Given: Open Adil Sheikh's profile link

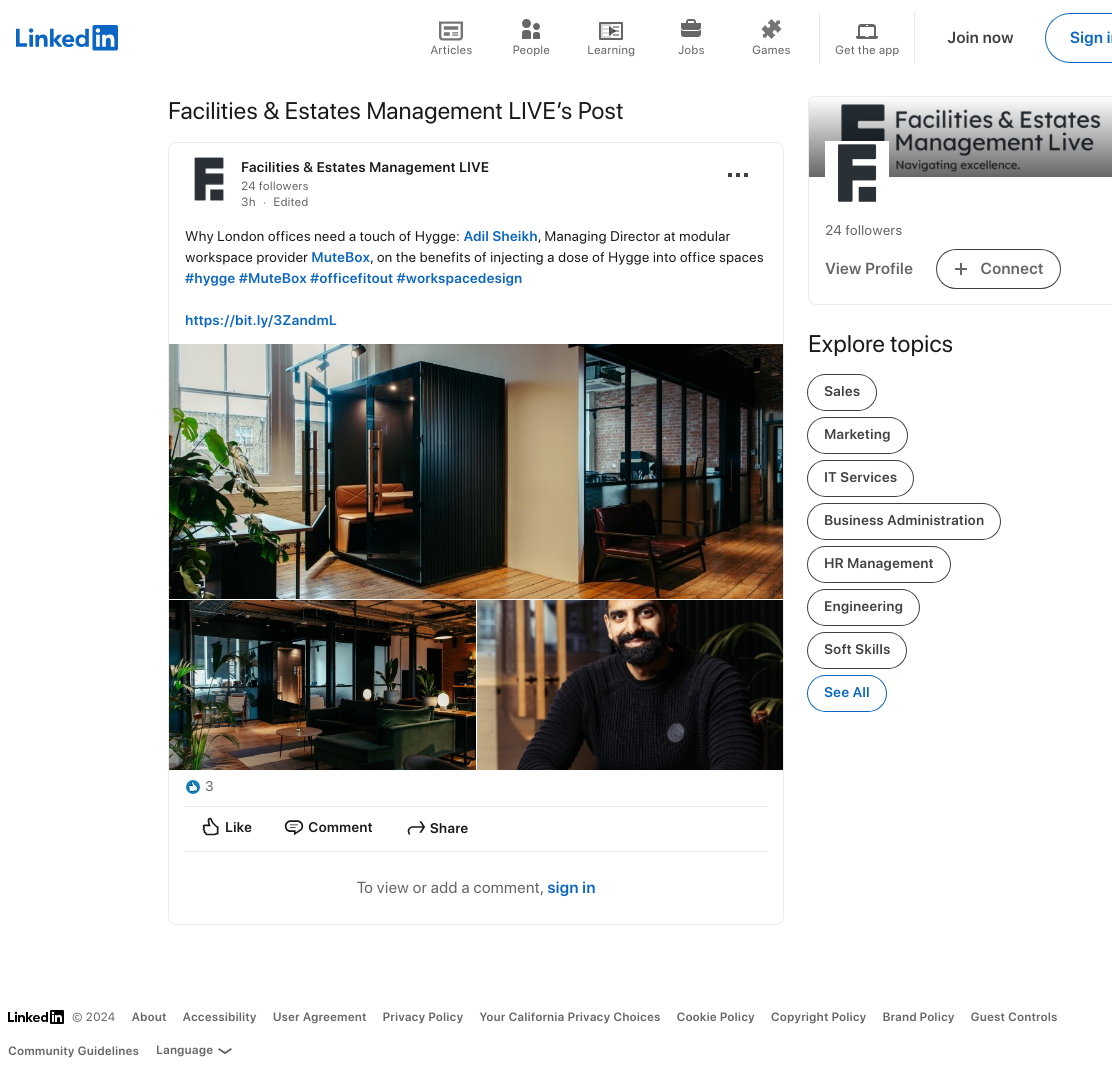Looking at the screenshot, I should tap(500, 236).
